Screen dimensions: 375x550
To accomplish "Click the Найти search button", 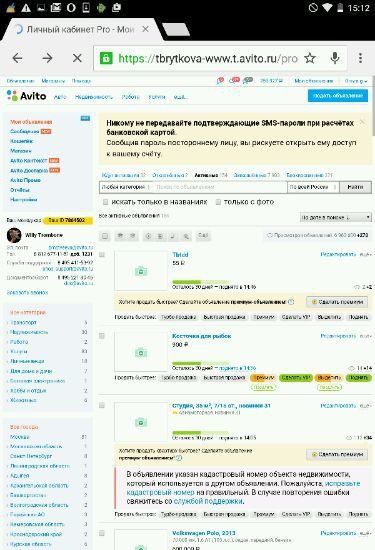I will [x=355, y=187].
